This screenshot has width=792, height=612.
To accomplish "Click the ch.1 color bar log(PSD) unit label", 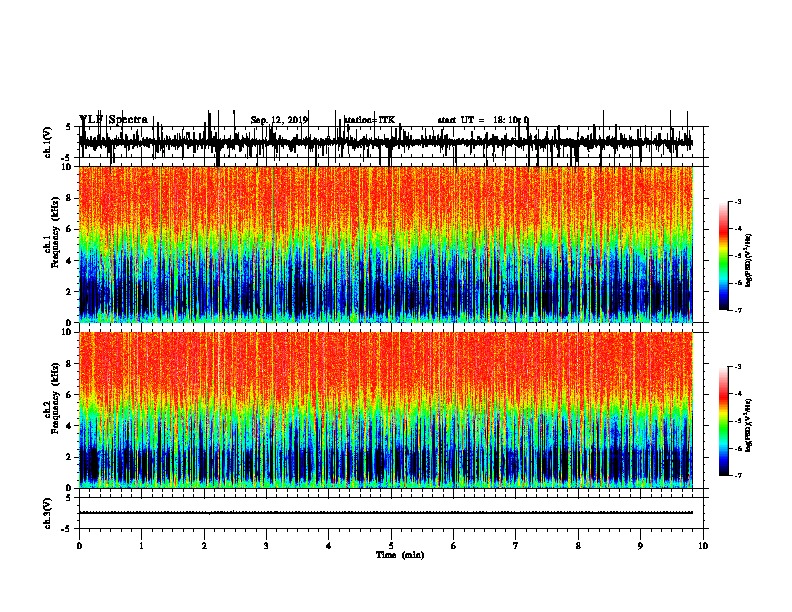I will click(x=749, y=260).
